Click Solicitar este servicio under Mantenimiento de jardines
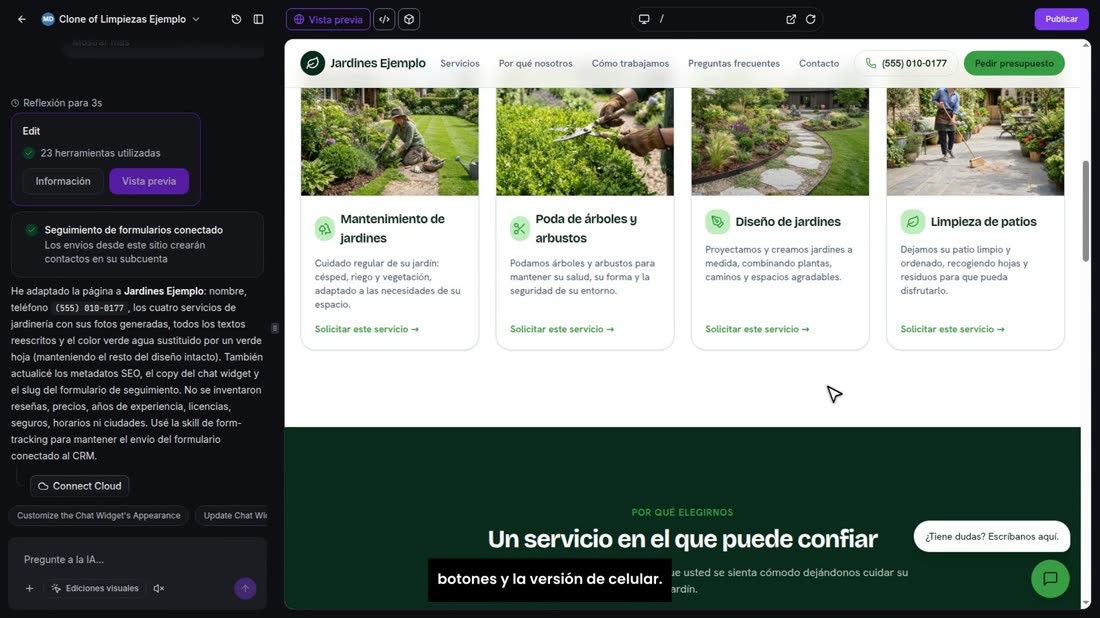The image size is (1100, 618). point(366,329)
